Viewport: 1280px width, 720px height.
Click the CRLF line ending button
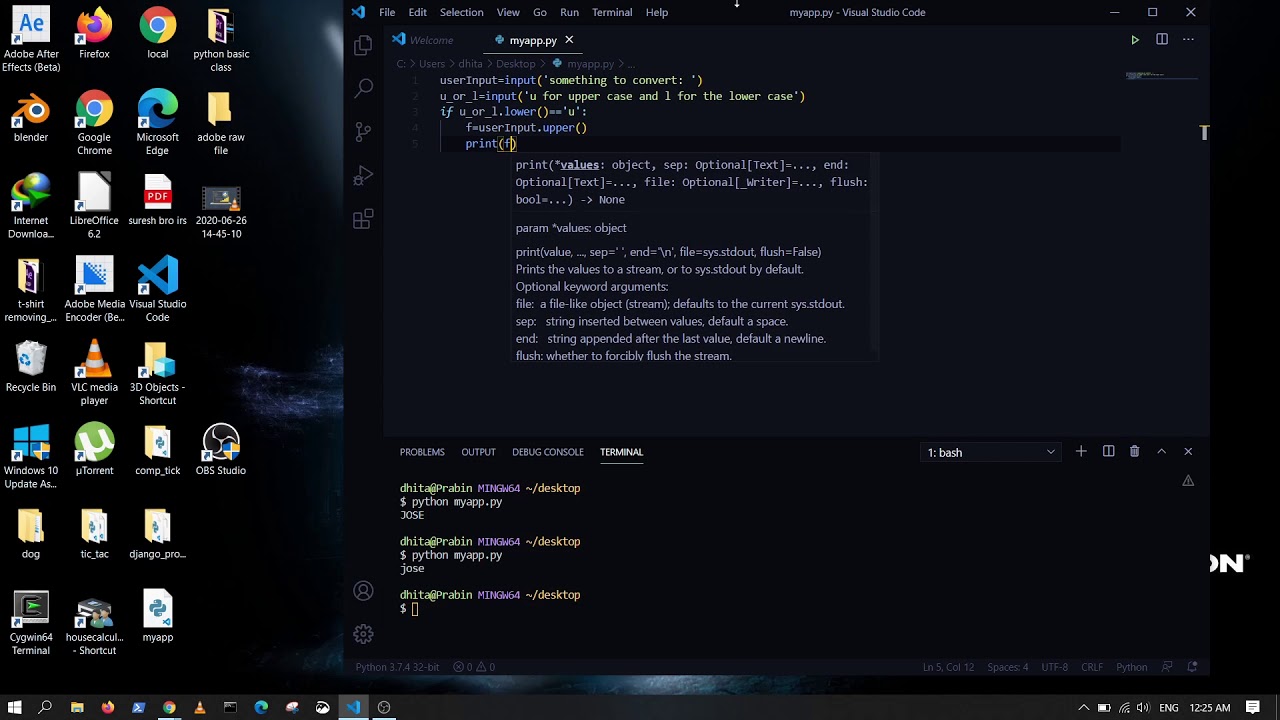[1092, 667]
